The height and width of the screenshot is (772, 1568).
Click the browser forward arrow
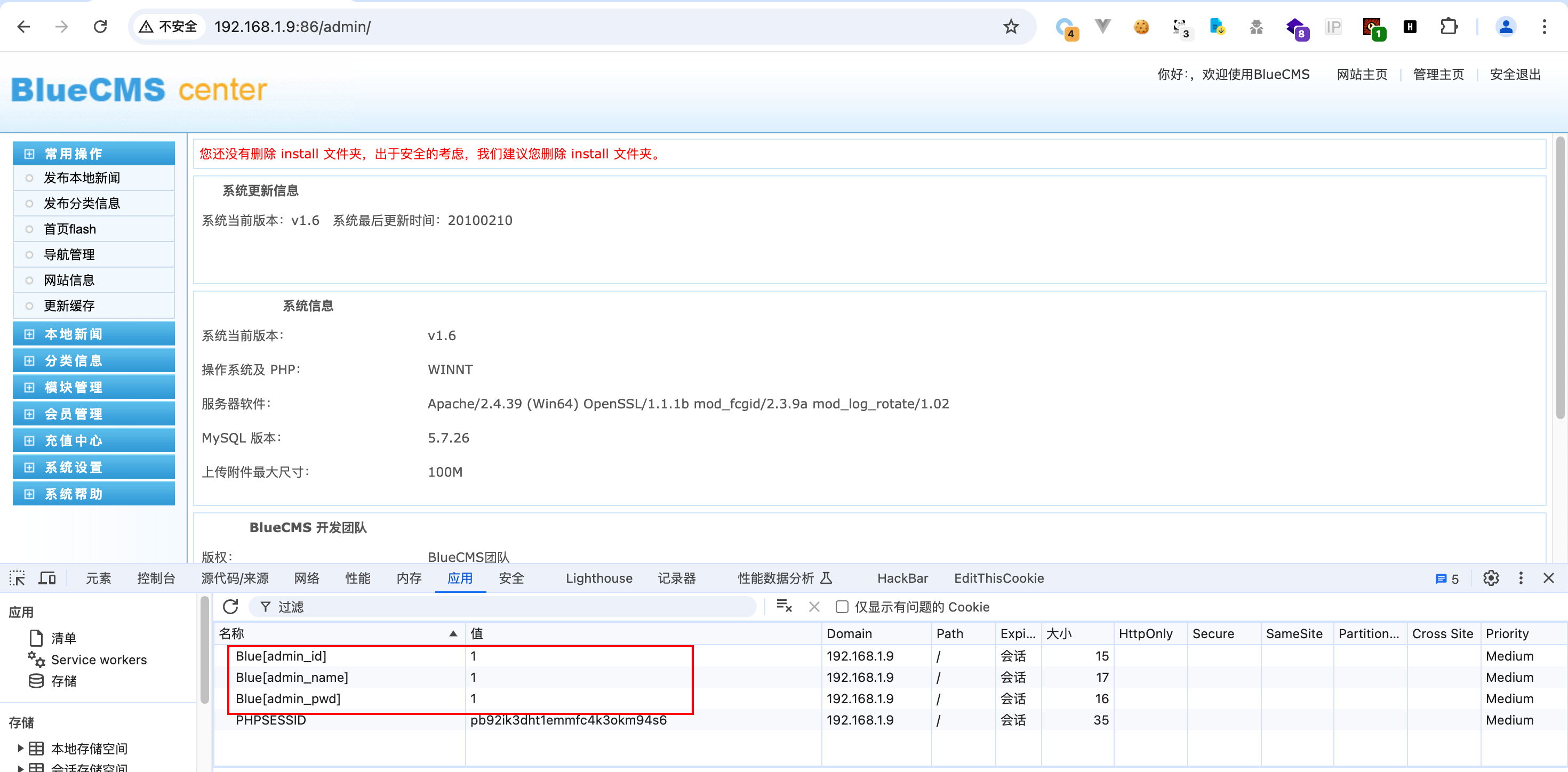(61, 27)
